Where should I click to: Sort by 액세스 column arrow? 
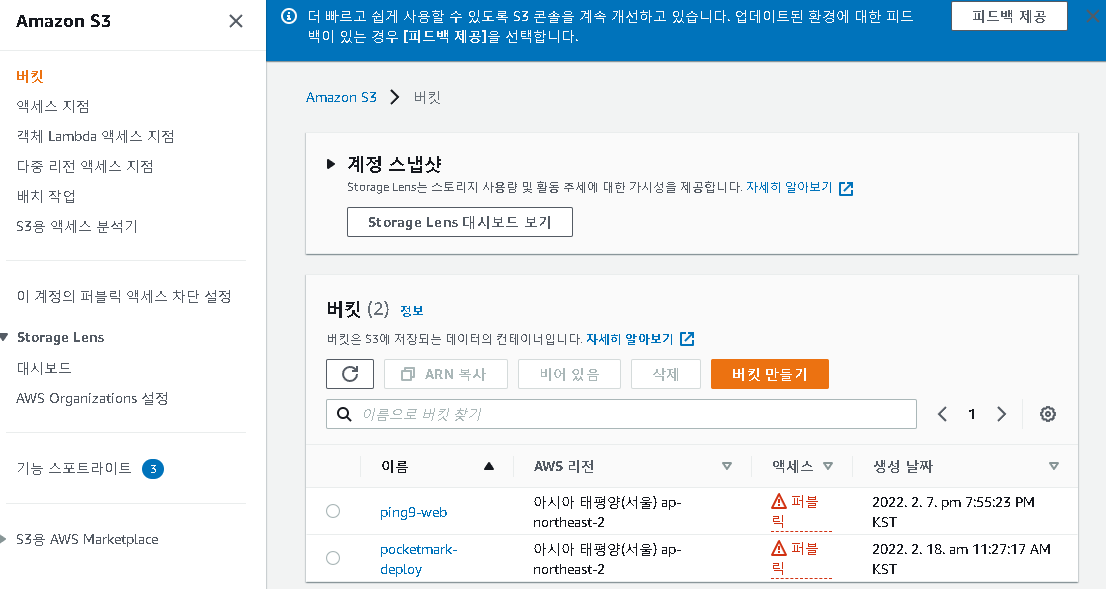click(828, 466)
